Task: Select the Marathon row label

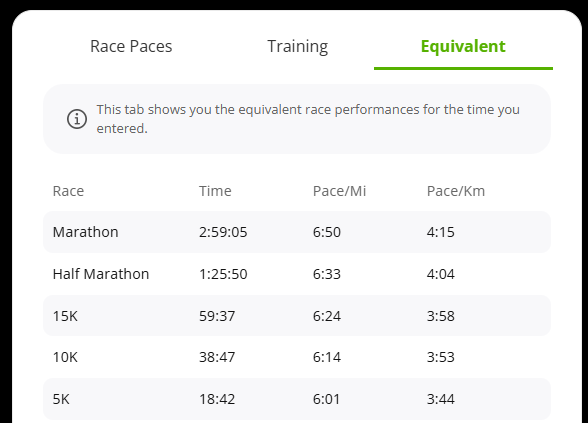Action: pyautogui.click(x=86, y=232)
